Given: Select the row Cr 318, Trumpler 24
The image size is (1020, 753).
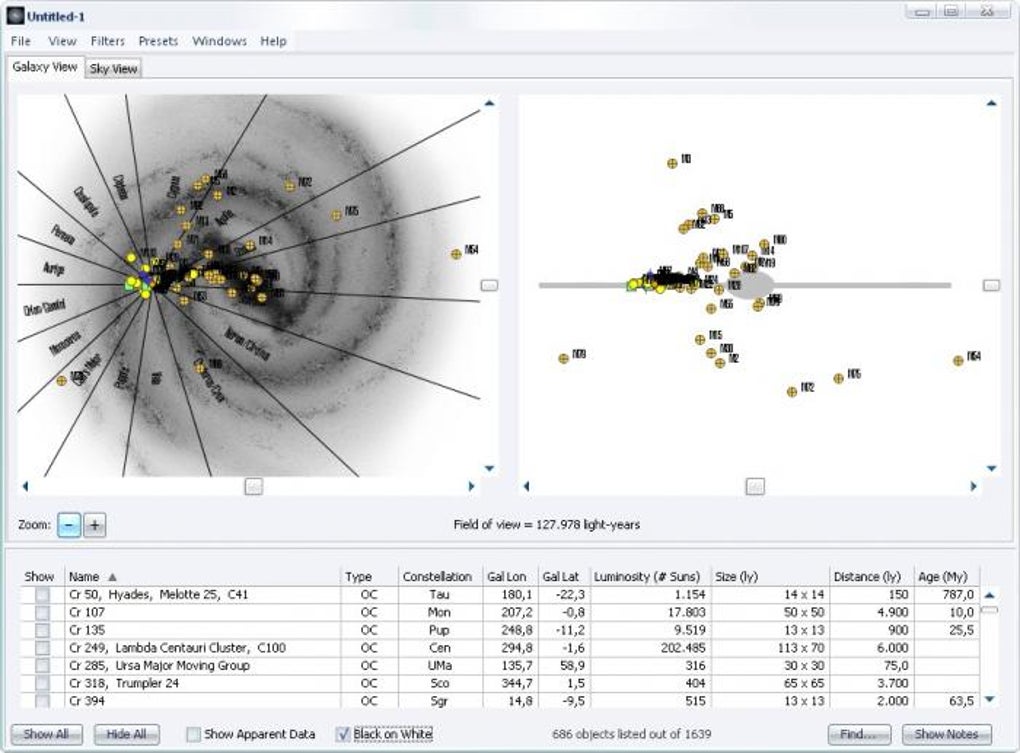Looking at the screenshot, I should (x=500, y=683).
